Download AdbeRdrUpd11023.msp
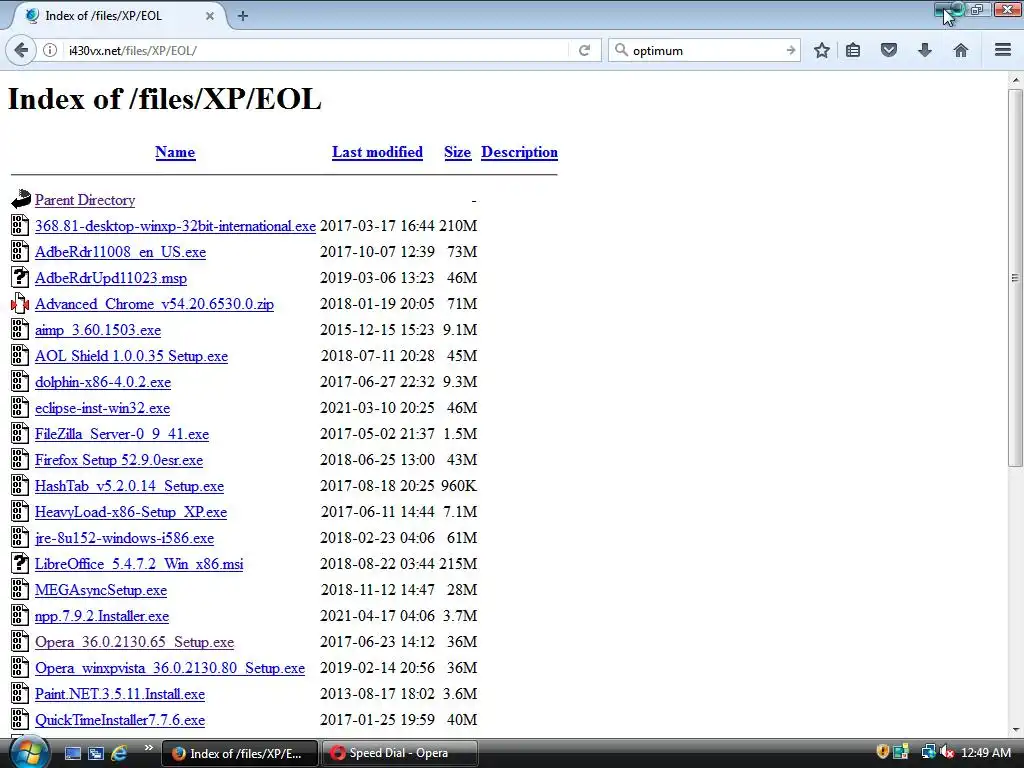This screenshot has width=1024, height=768. coord(111,278)
